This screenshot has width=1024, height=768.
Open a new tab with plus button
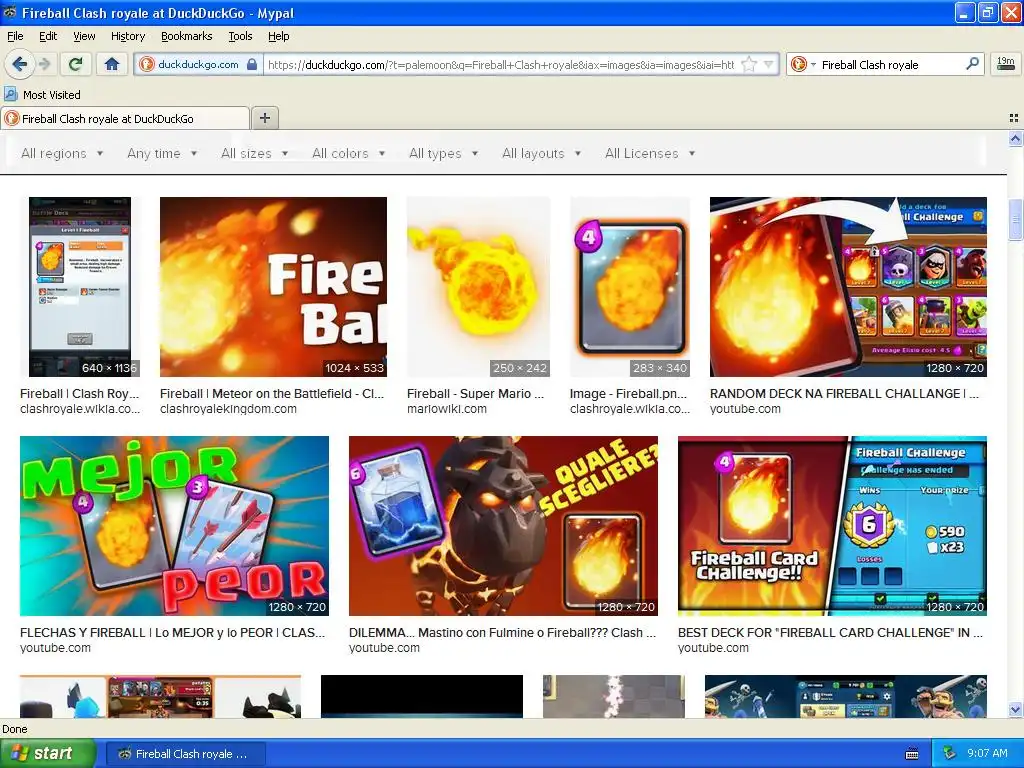pyautogui.click(x=264, y=118)
